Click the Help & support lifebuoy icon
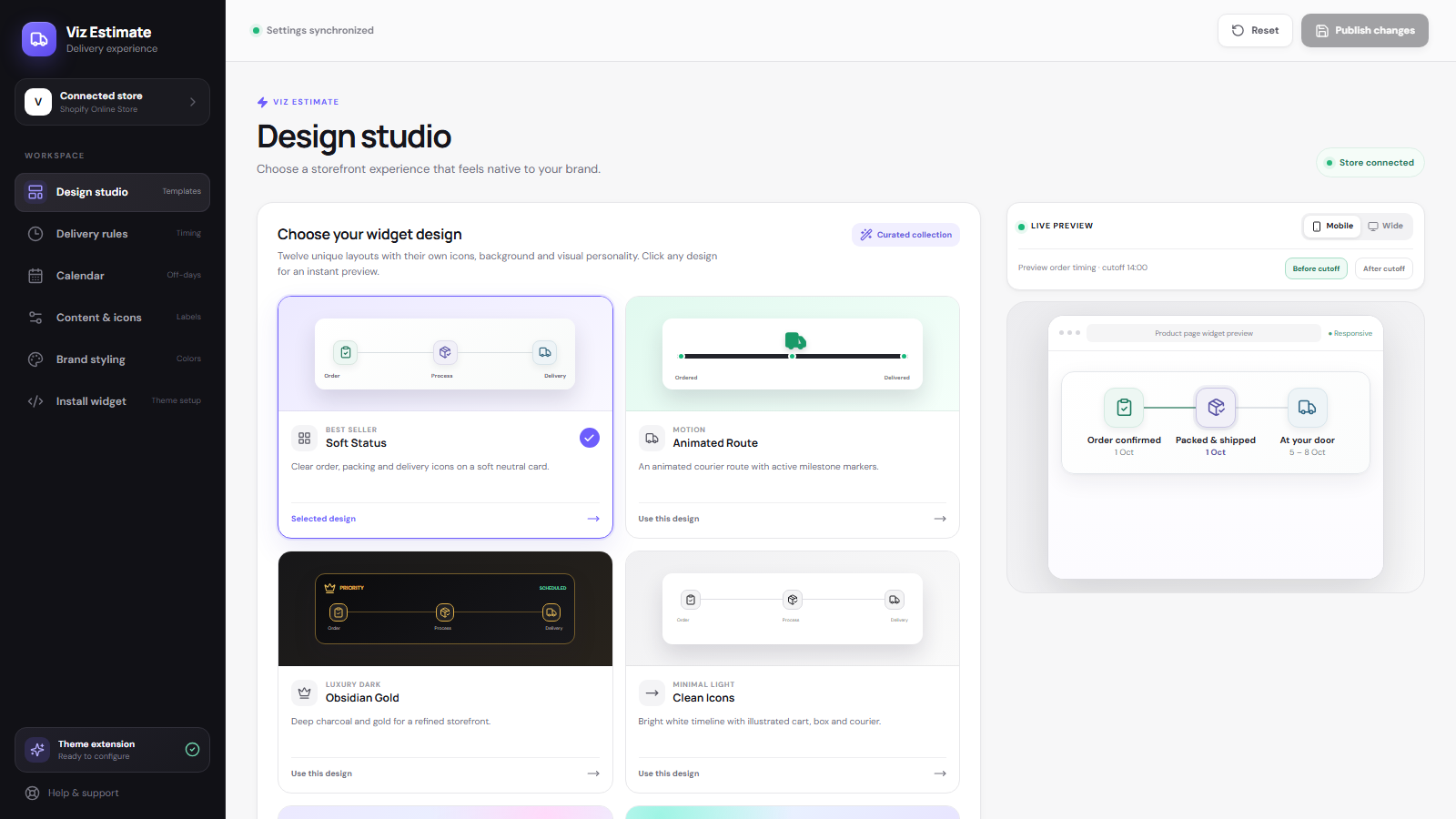 point(32,793)
